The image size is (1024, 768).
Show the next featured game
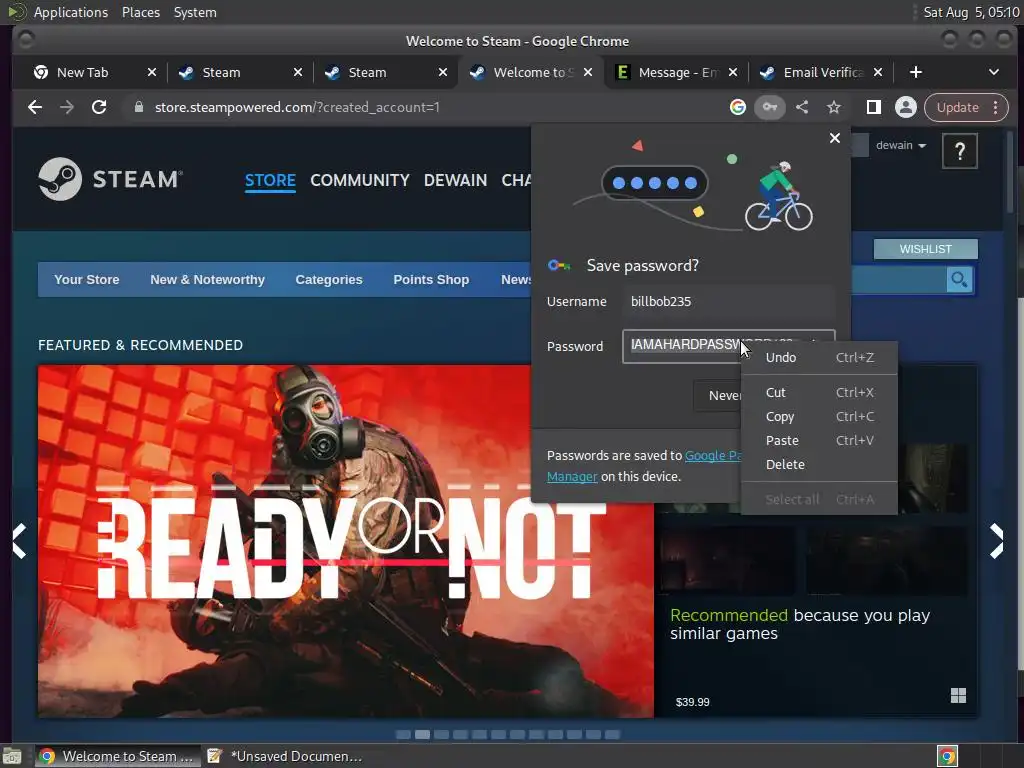[x=996, y=541]
